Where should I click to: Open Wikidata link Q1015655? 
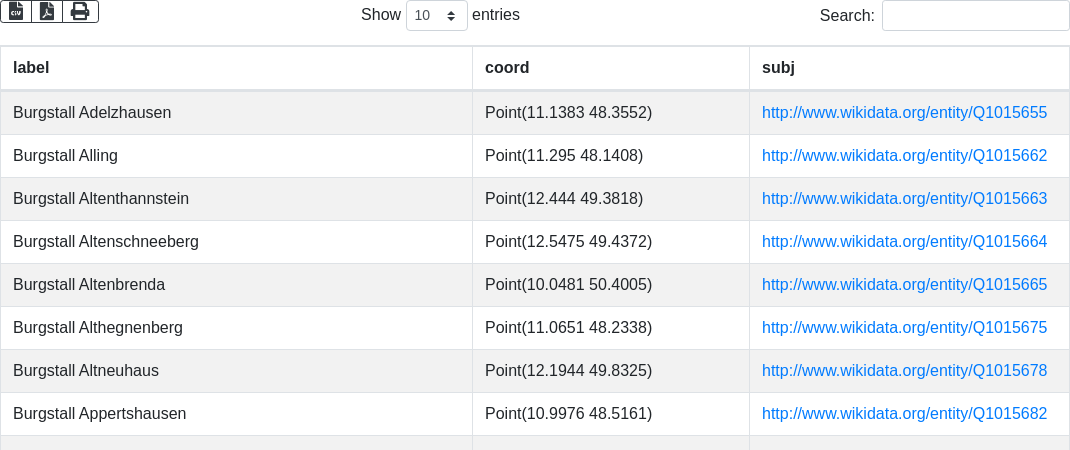[904, 113]
